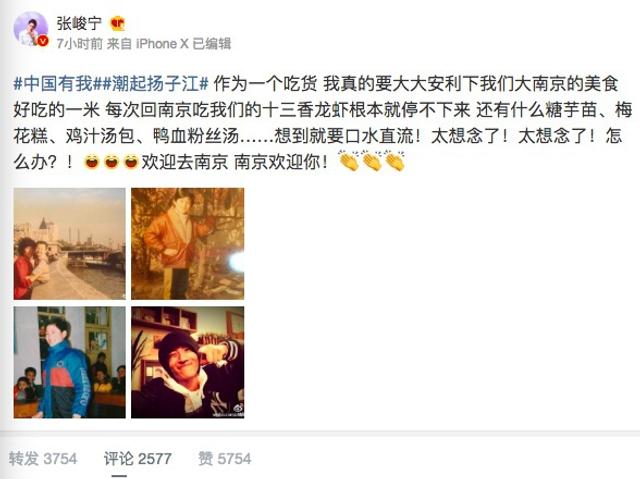View the black beanie pointing photo
The image size is (640, 479).
pos(187,362)
